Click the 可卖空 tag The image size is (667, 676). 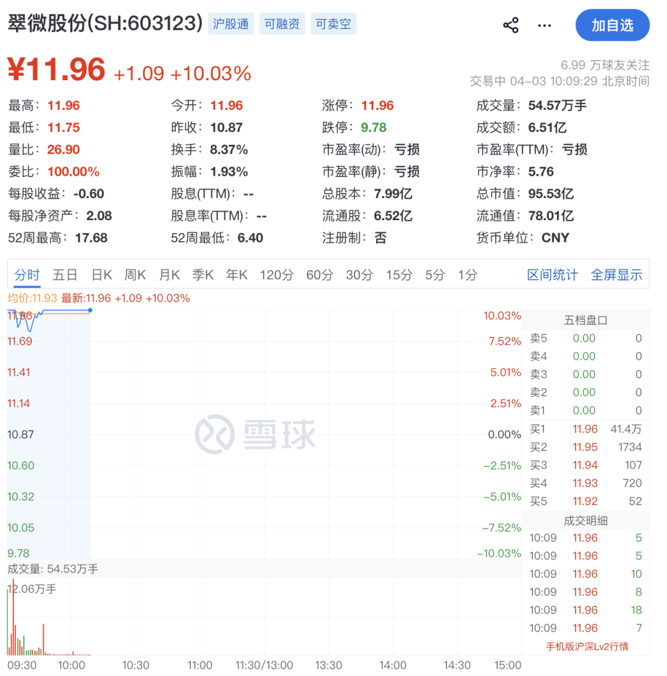tap(332, 24)
